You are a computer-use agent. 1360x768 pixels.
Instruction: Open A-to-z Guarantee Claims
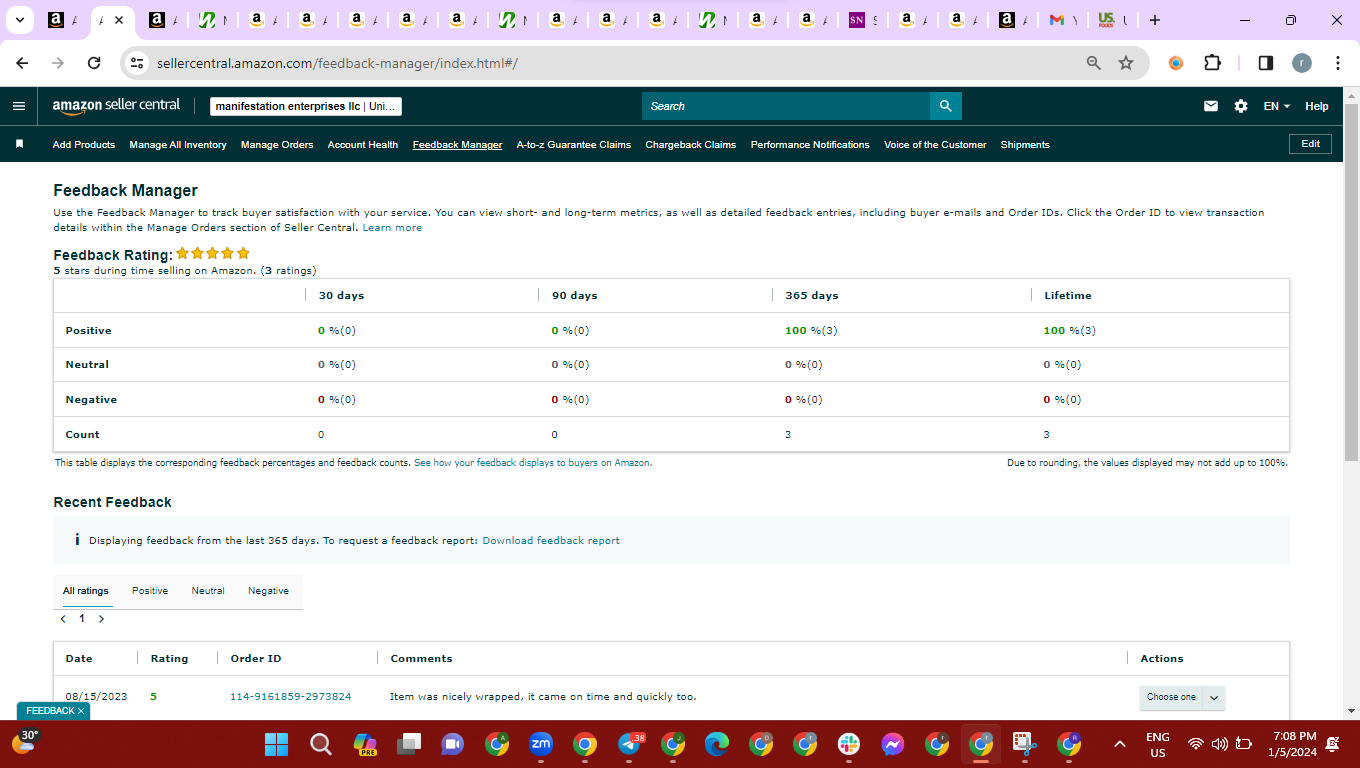pos(574,145)
